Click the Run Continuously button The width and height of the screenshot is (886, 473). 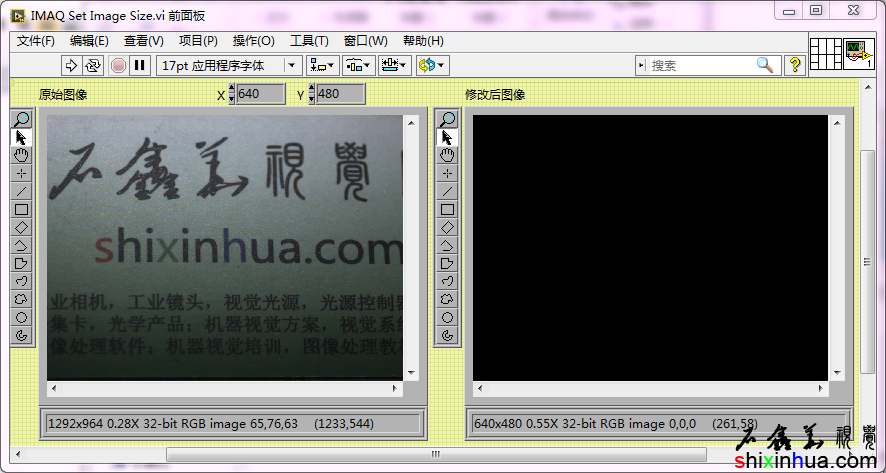[x=93, y=65]
